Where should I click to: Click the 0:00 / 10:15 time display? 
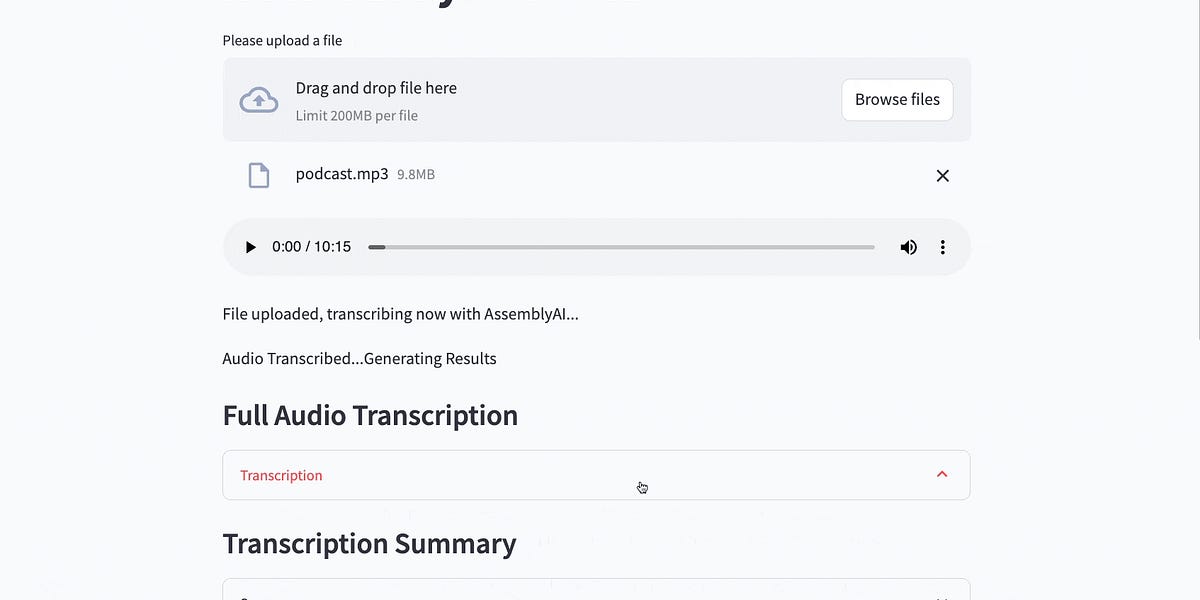tap(312, 246)
